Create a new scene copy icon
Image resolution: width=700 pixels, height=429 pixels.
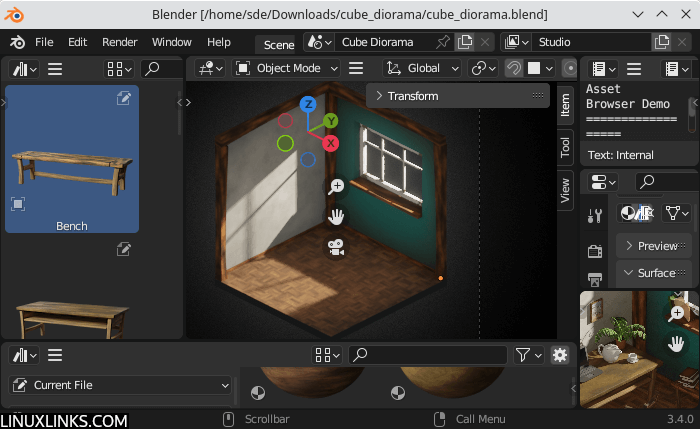pos(465,42)
